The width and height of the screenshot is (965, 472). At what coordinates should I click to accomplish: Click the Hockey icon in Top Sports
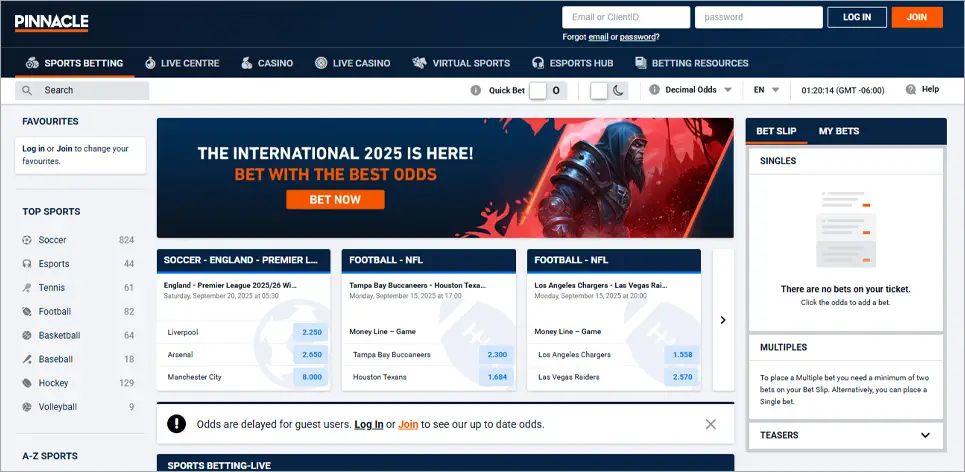(x=27, y=384)
